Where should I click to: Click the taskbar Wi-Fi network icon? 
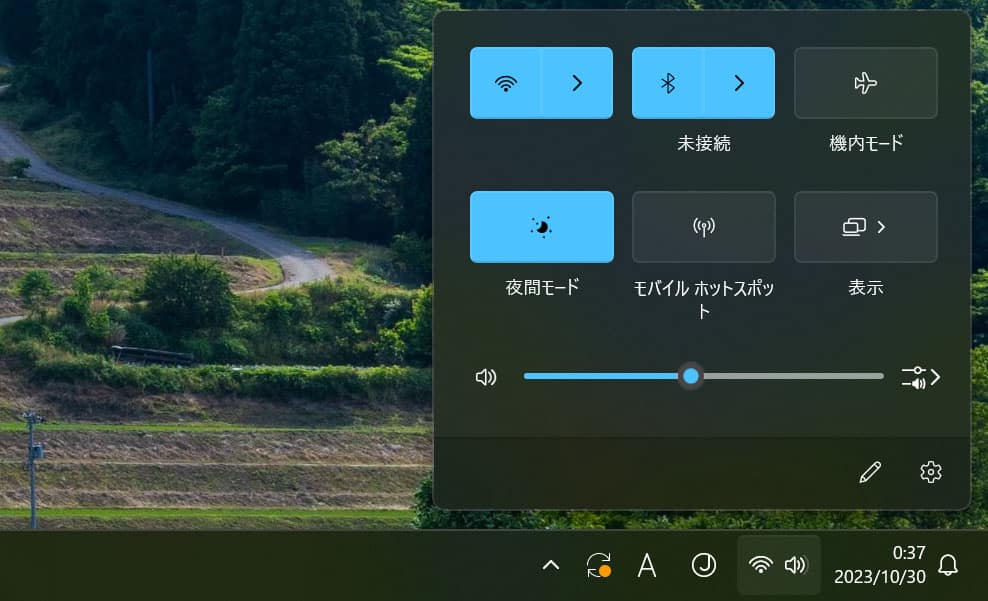[x=761, y=565]
